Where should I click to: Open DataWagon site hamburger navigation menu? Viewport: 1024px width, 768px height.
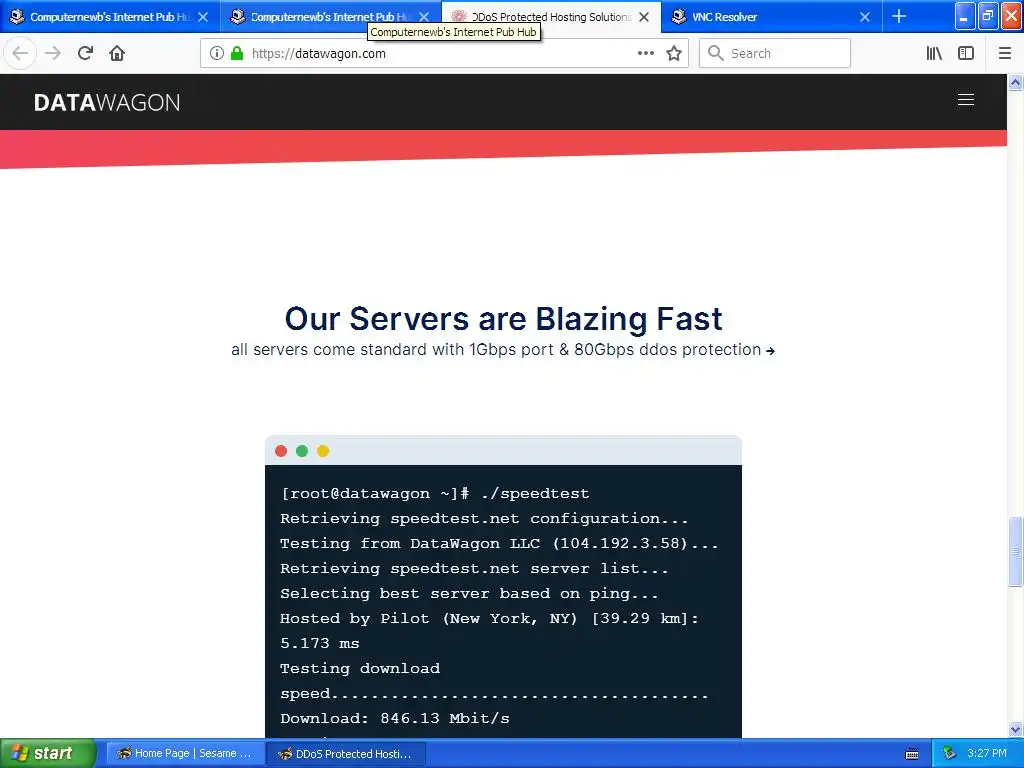click(966, 100)
